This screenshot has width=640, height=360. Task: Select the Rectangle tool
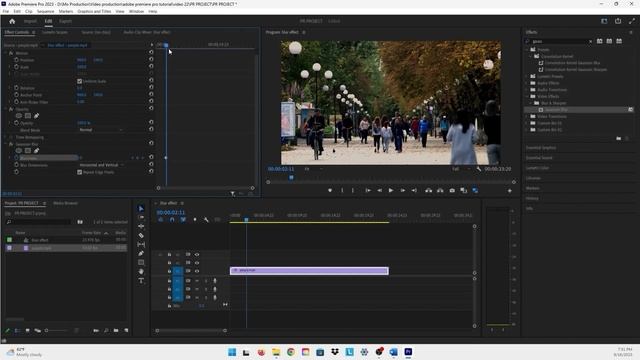141,262
